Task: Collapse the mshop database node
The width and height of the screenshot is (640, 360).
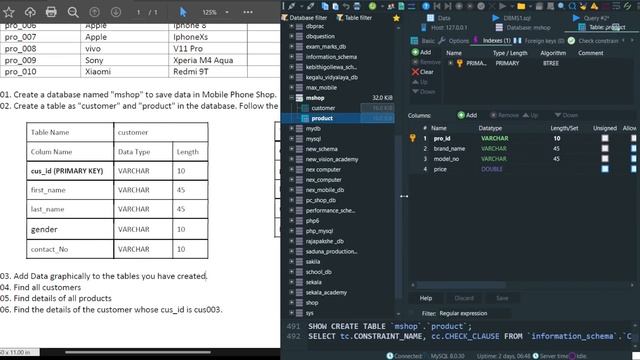Action: (291, 98)
